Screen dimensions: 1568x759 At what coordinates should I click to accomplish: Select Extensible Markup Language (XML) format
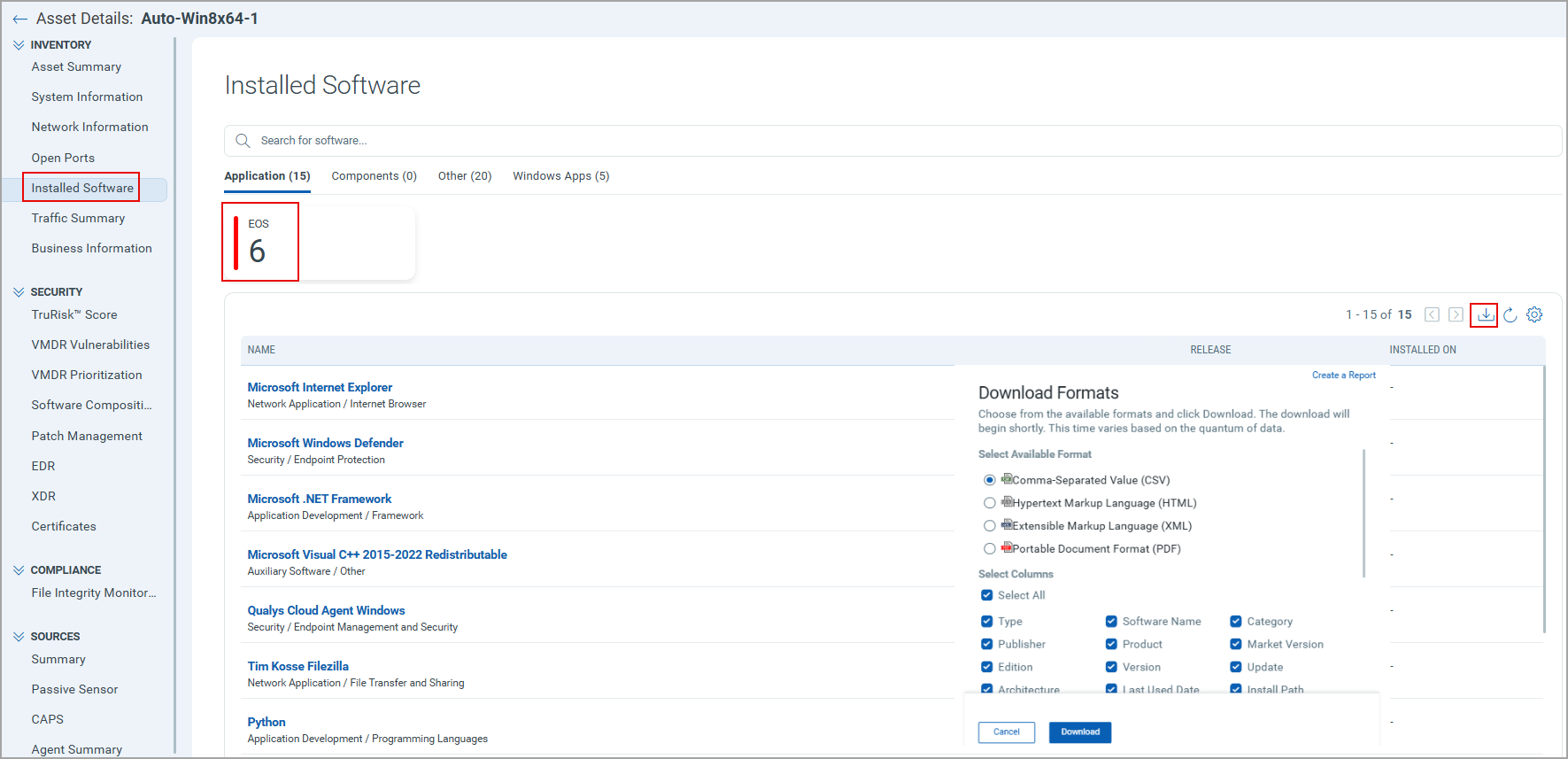tap(990, 526)
